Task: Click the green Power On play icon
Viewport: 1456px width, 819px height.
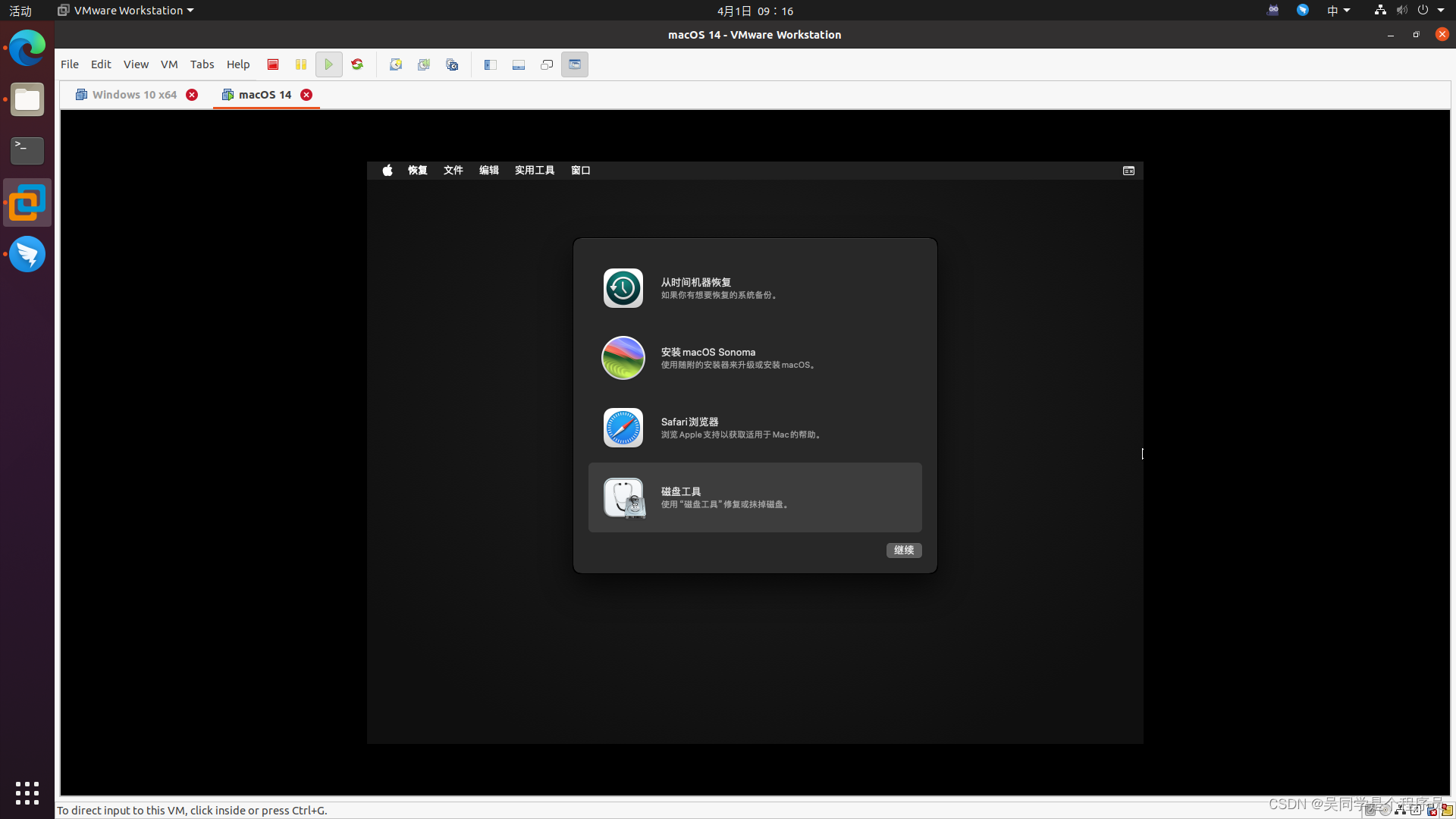Action: coord(328,64)
